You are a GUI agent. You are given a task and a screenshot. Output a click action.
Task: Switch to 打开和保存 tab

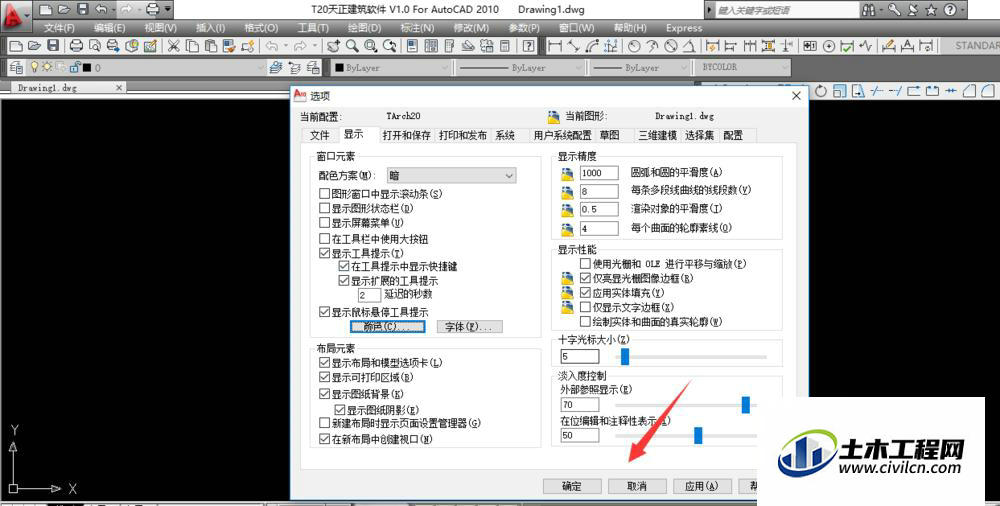pos(407,135)
